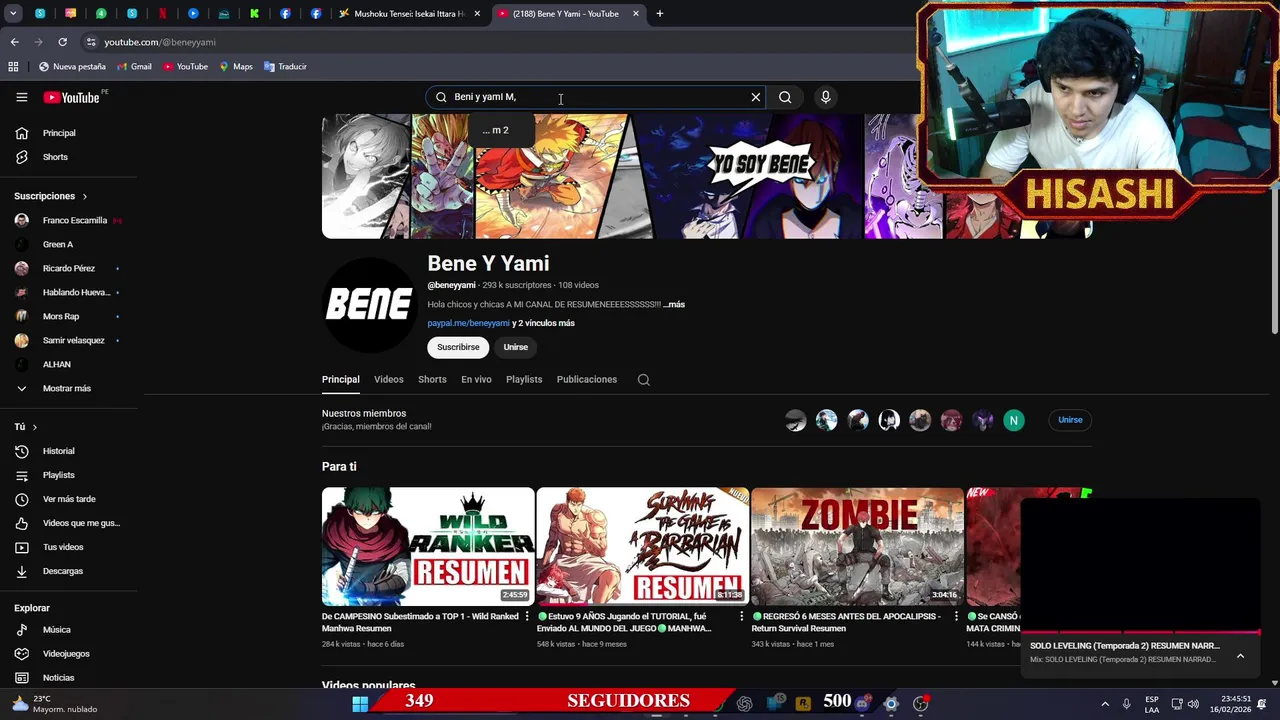Focus the YouTube search field
The height and width of the screenshot is (720, 1280).
(595, 97)
